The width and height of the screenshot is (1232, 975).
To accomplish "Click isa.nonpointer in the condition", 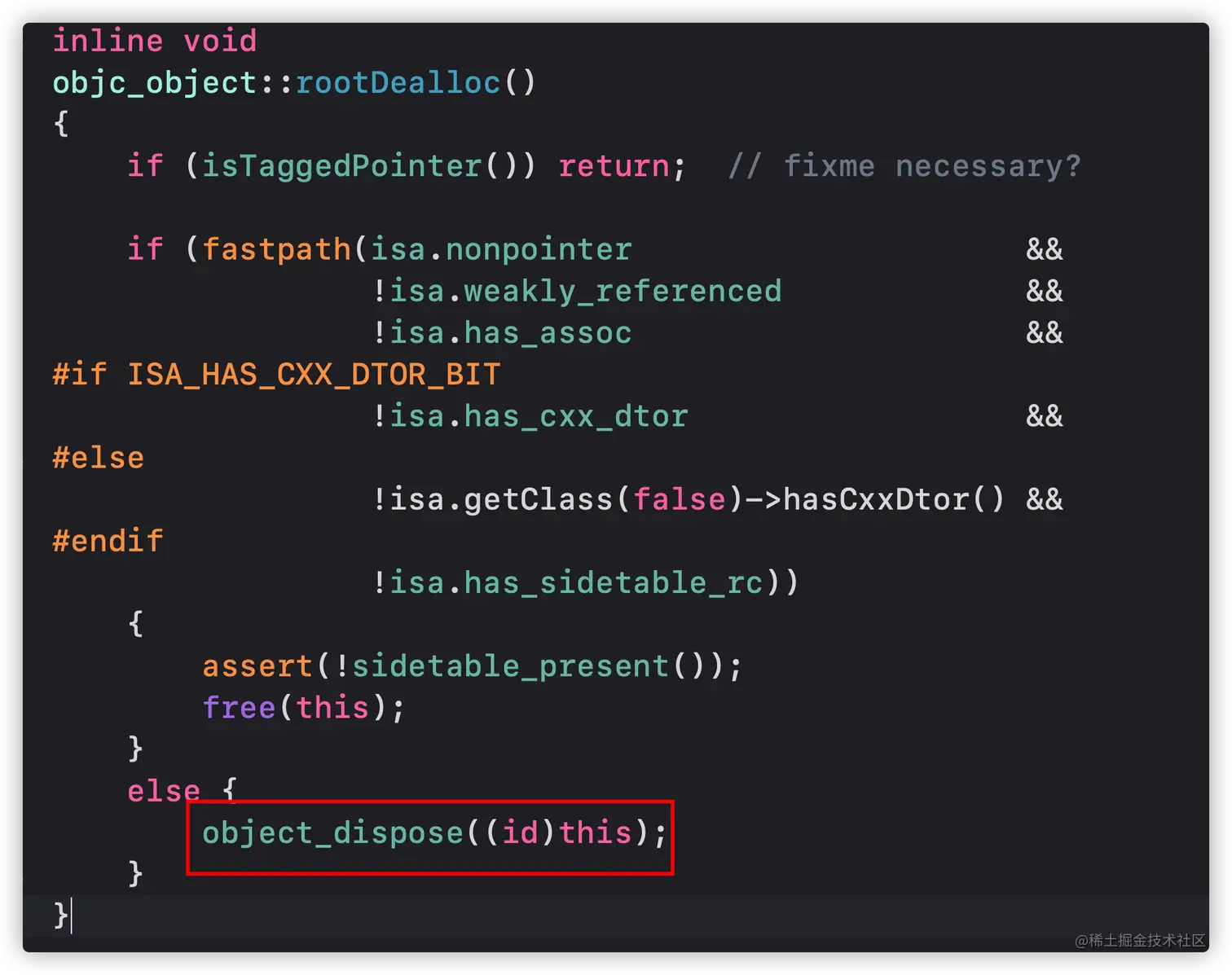I will tap(501, 249).
